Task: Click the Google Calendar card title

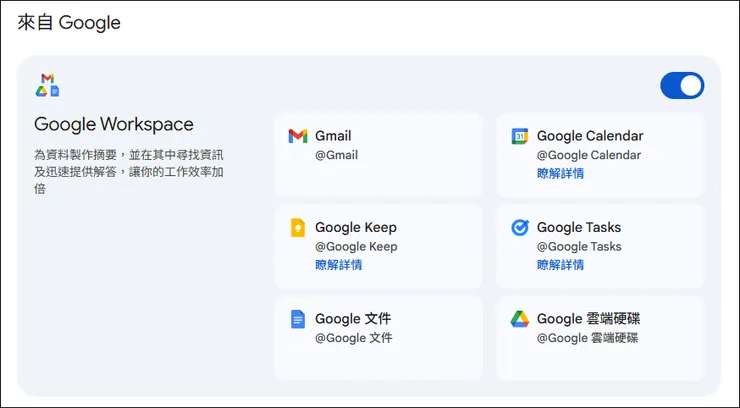Action: (590, 136)
